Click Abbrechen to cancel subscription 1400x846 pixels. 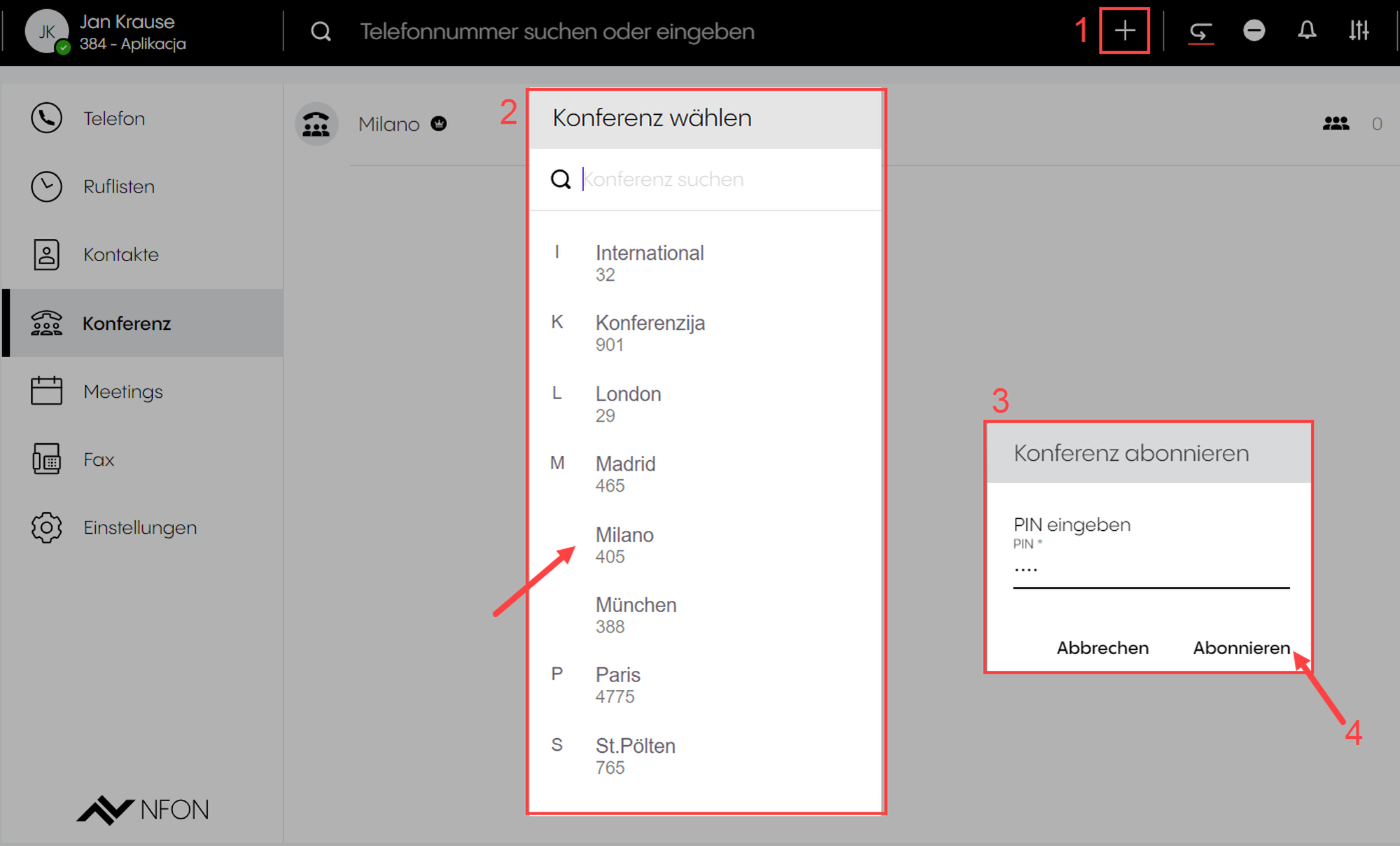pos(1102,648)
